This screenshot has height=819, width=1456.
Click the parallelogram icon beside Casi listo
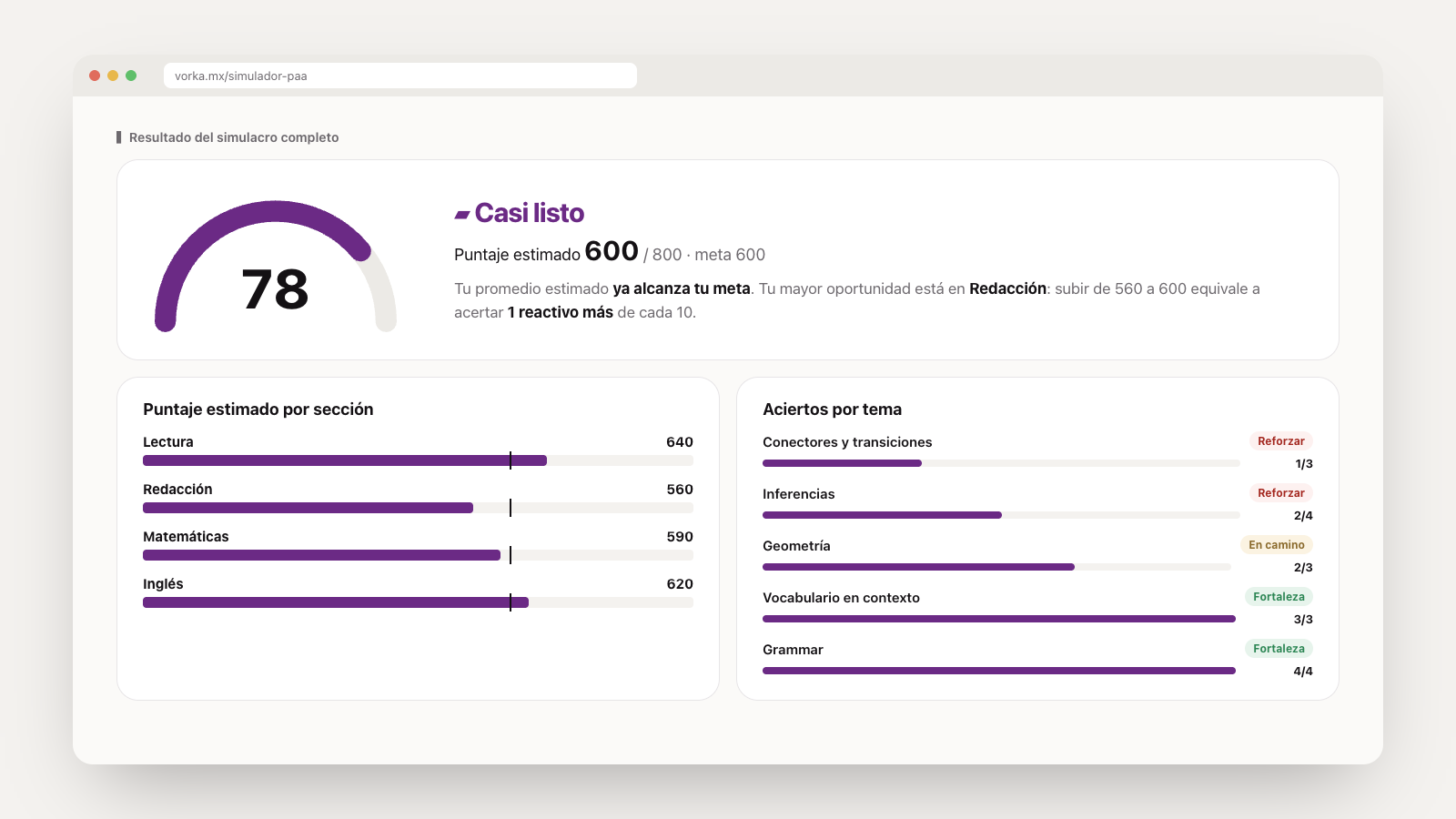pyautogui.click(x=462, y=214)
